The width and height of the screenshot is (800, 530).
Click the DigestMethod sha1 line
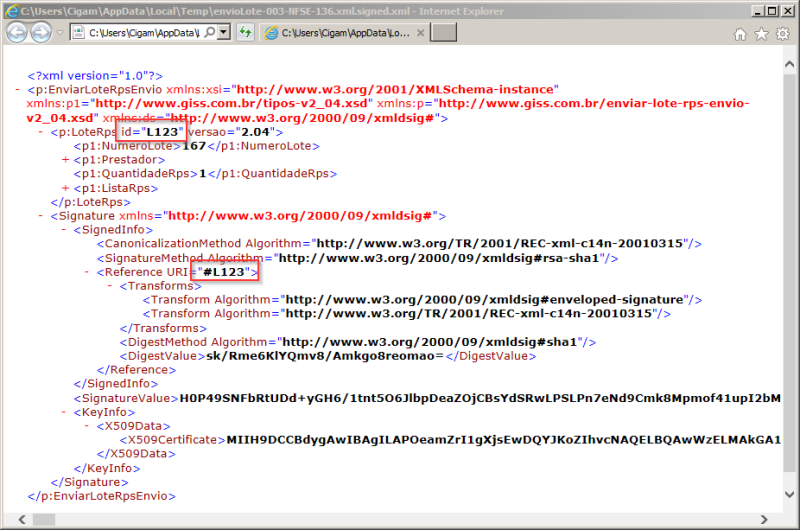point(358,342)
